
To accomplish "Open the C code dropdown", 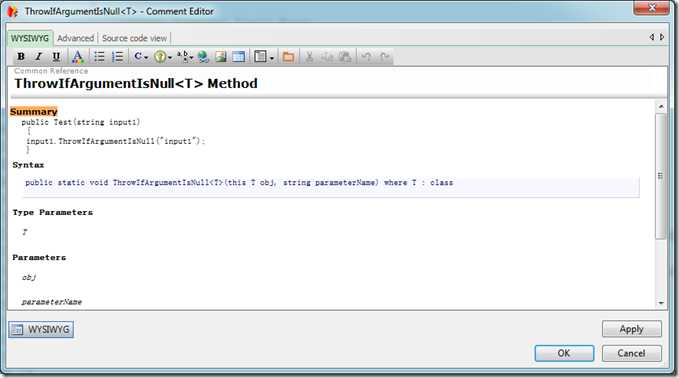I will point(140,56).
